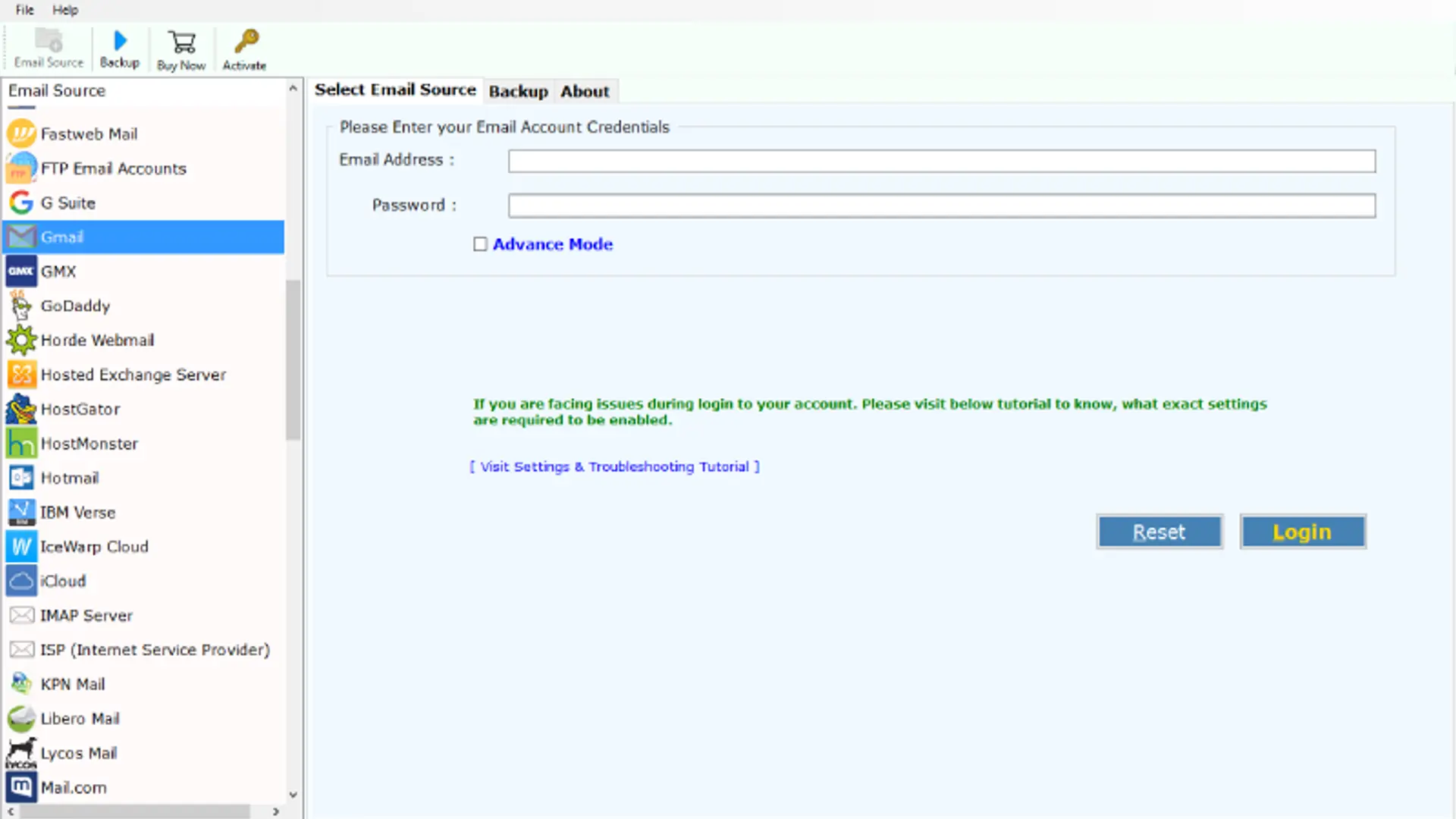Switch to the Backup tab

(x=518, y=91)
